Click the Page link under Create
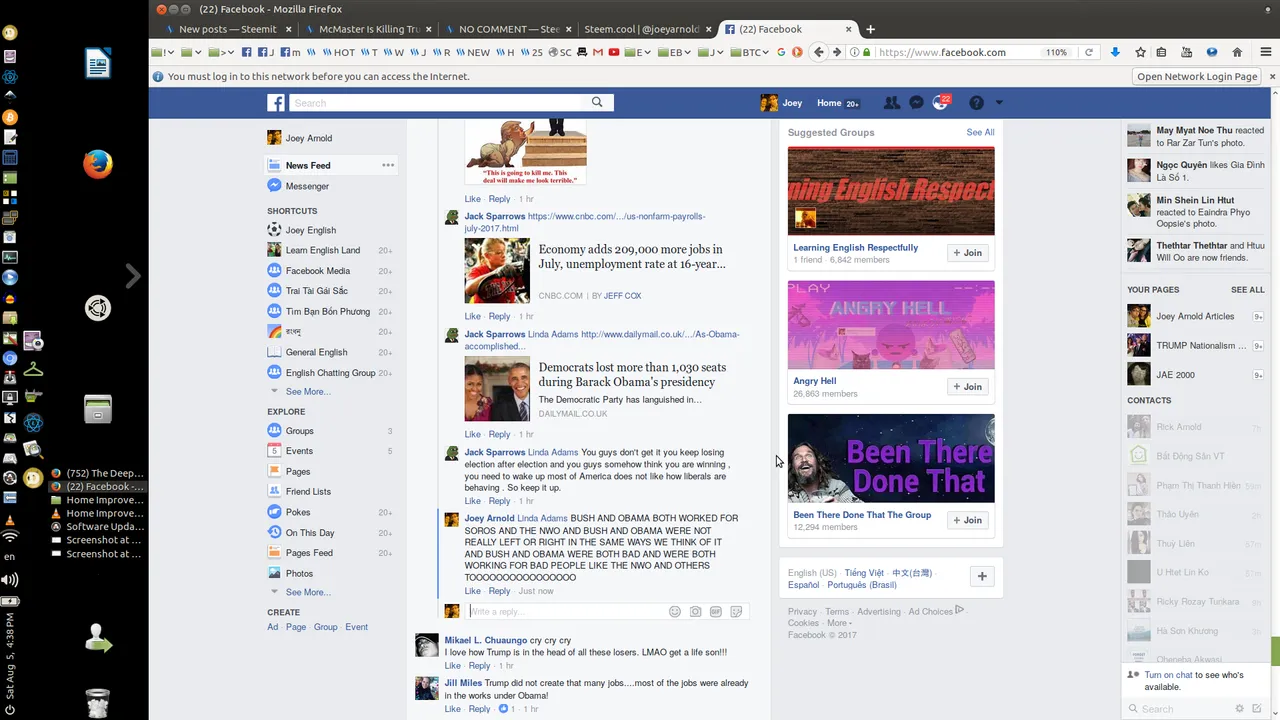1280x720 pixels. 296,627
